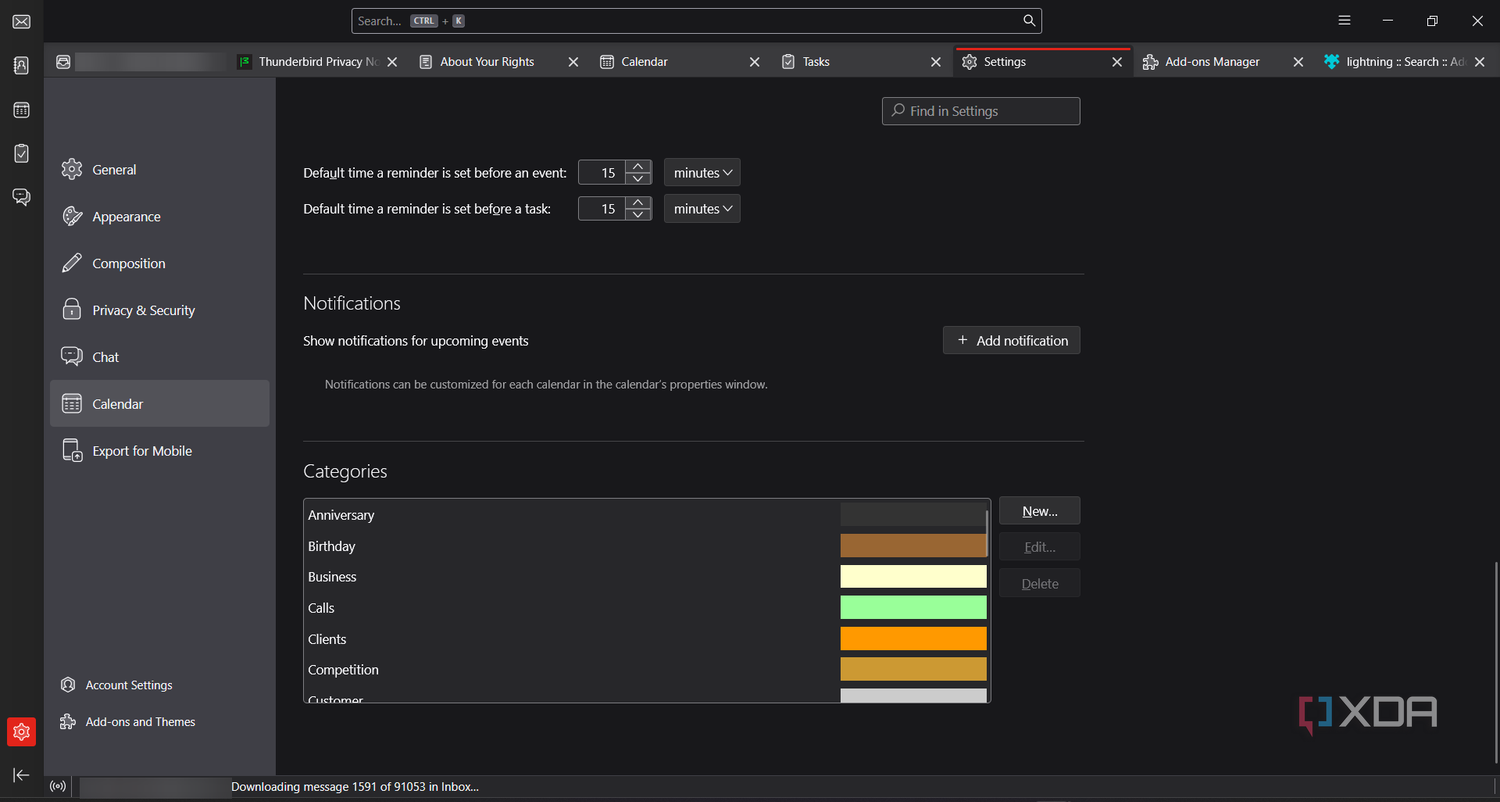This screenshot has width=1500, height=802.
Task: Close the Calendar tab
Action: tap(755, 62)
